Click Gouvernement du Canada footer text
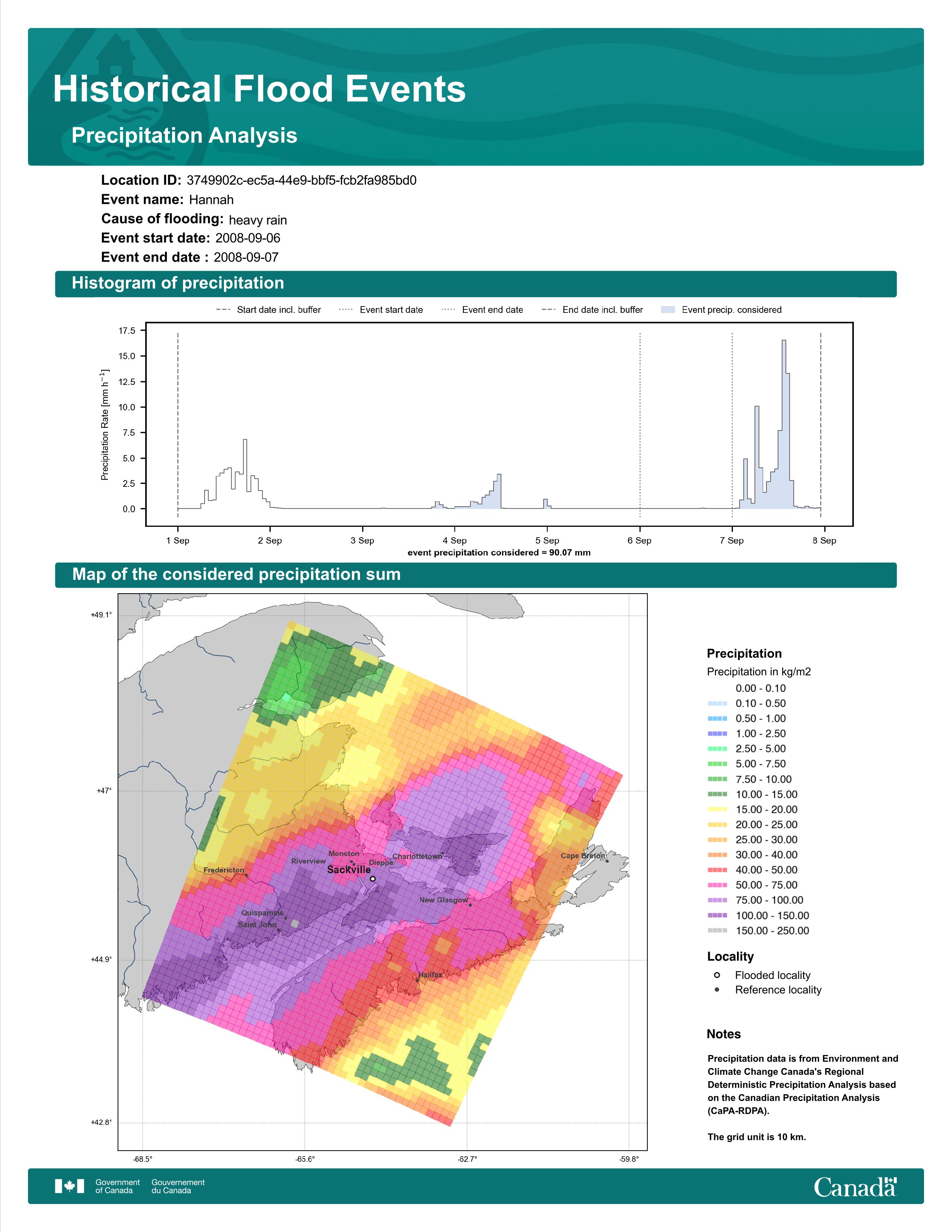Viewport: 952px width, 1232px height. pyautogui.click(x=178, y=1186)
